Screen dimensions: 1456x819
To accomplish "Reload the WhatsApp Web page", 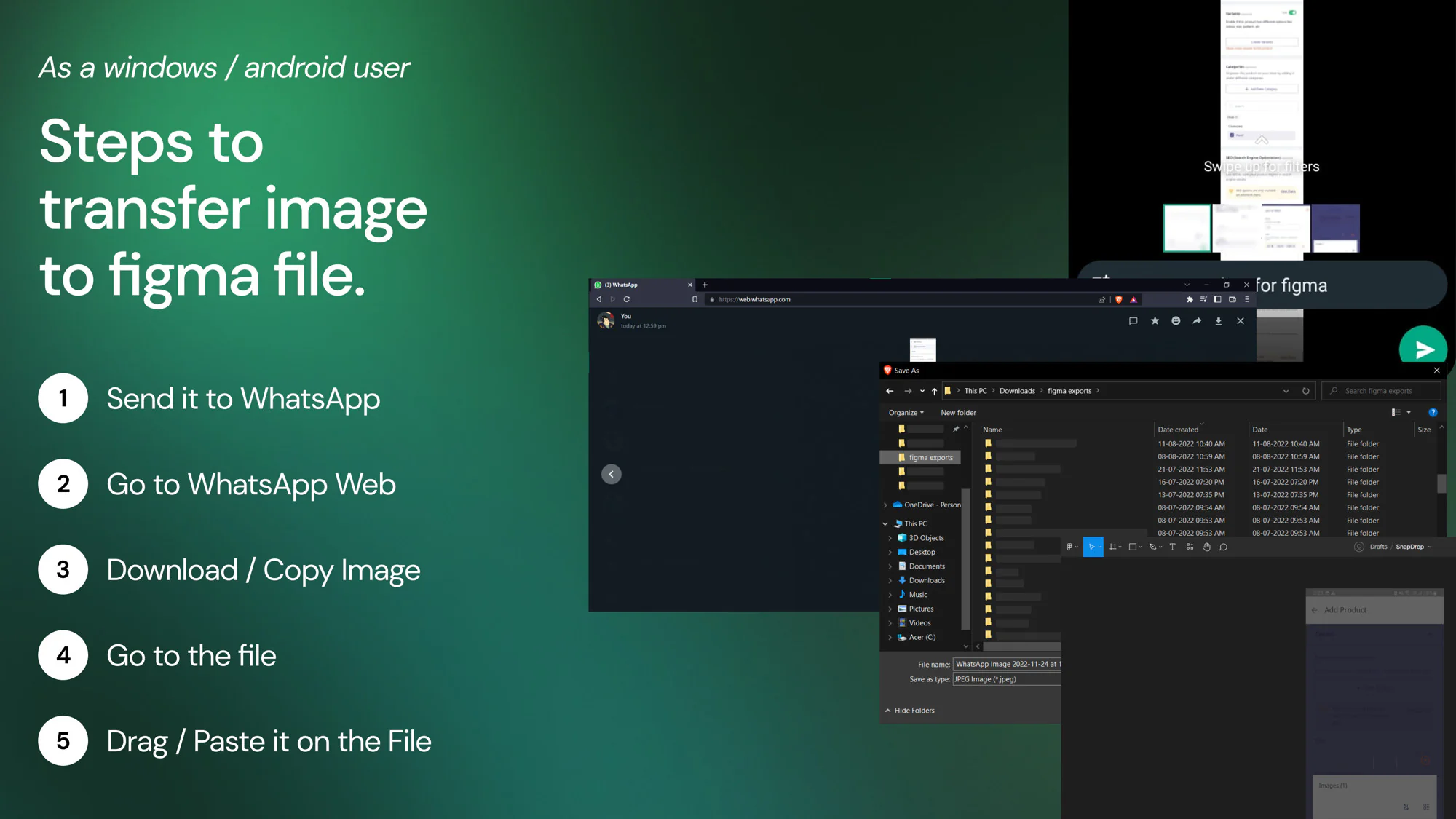I will point(626,299).
